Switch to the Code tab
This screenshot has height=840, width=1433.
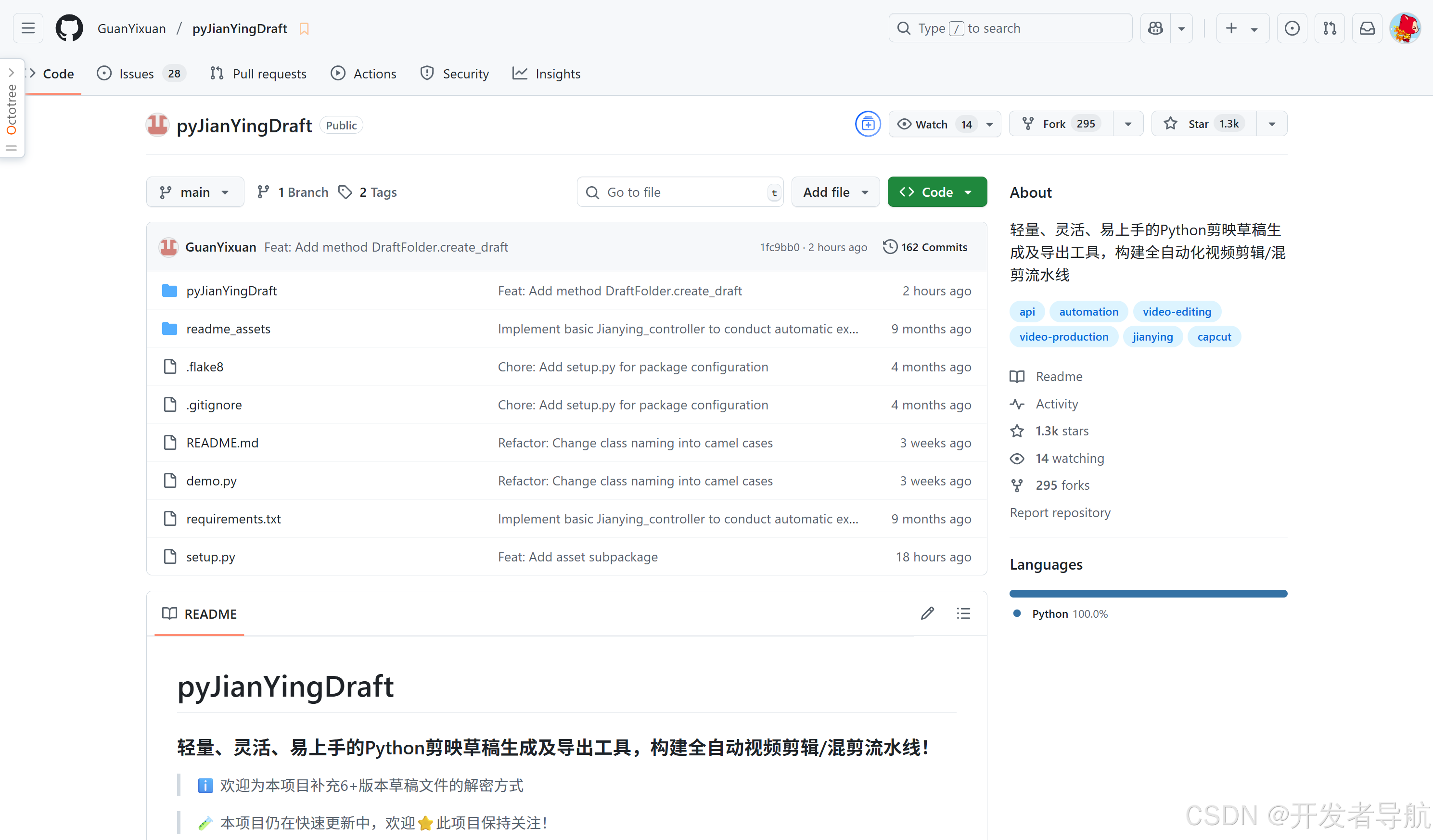[x=51, y=74]
